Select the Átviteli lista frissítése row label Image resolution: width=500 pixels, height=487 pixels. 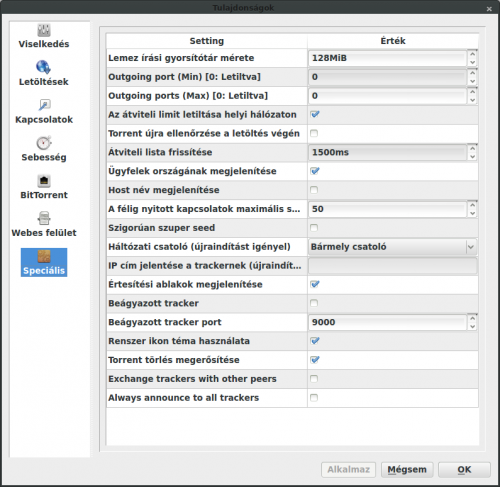(x=160, y=153)
